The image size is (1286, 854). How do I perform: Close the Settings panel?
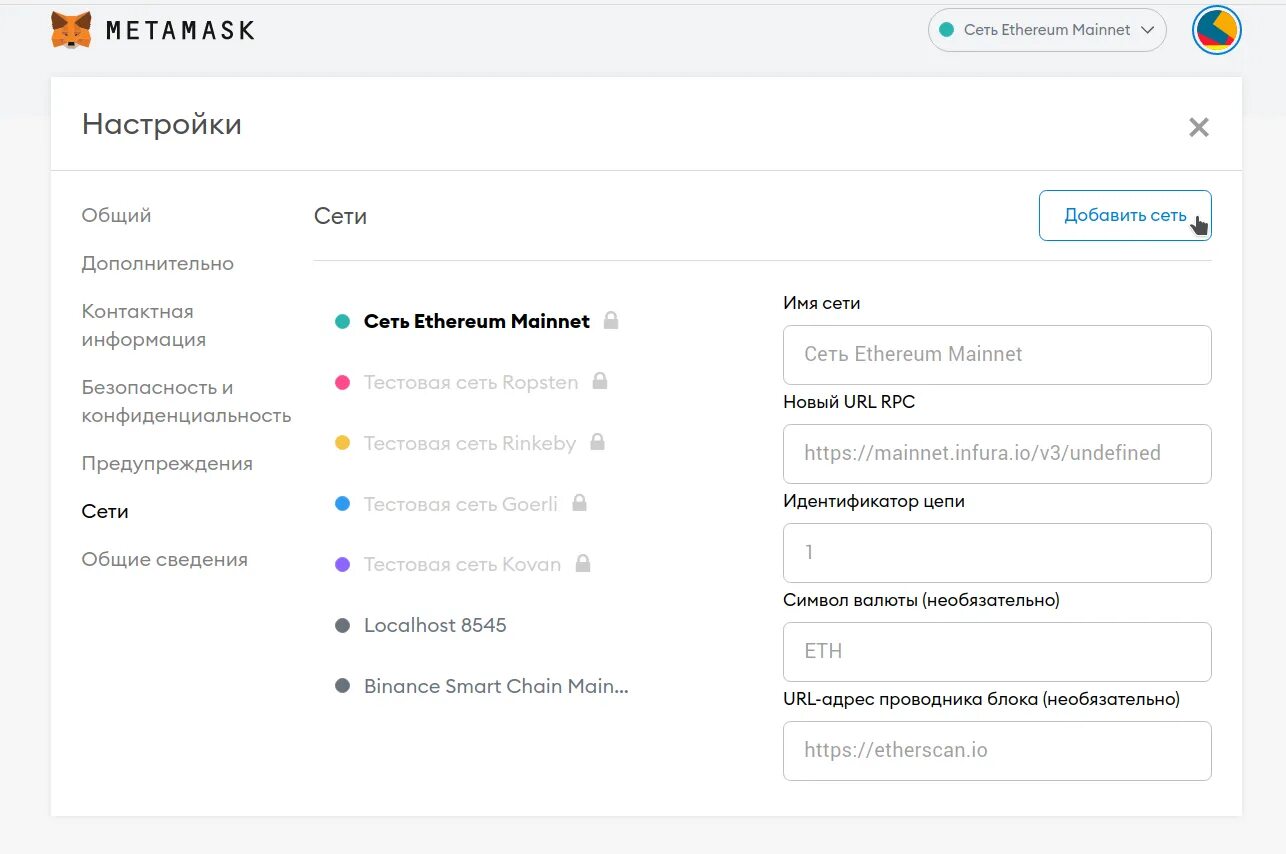point(1198,127)
